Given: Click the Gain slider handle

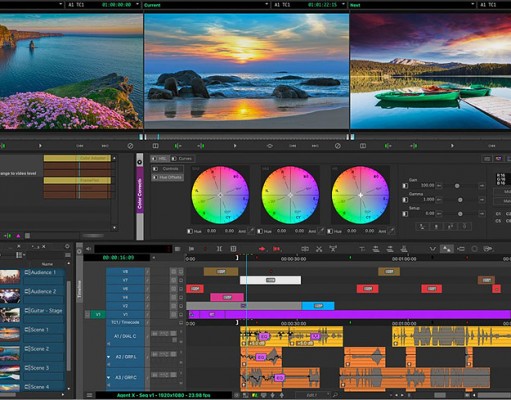Looking at the screenshot, I should pos(457,186).
